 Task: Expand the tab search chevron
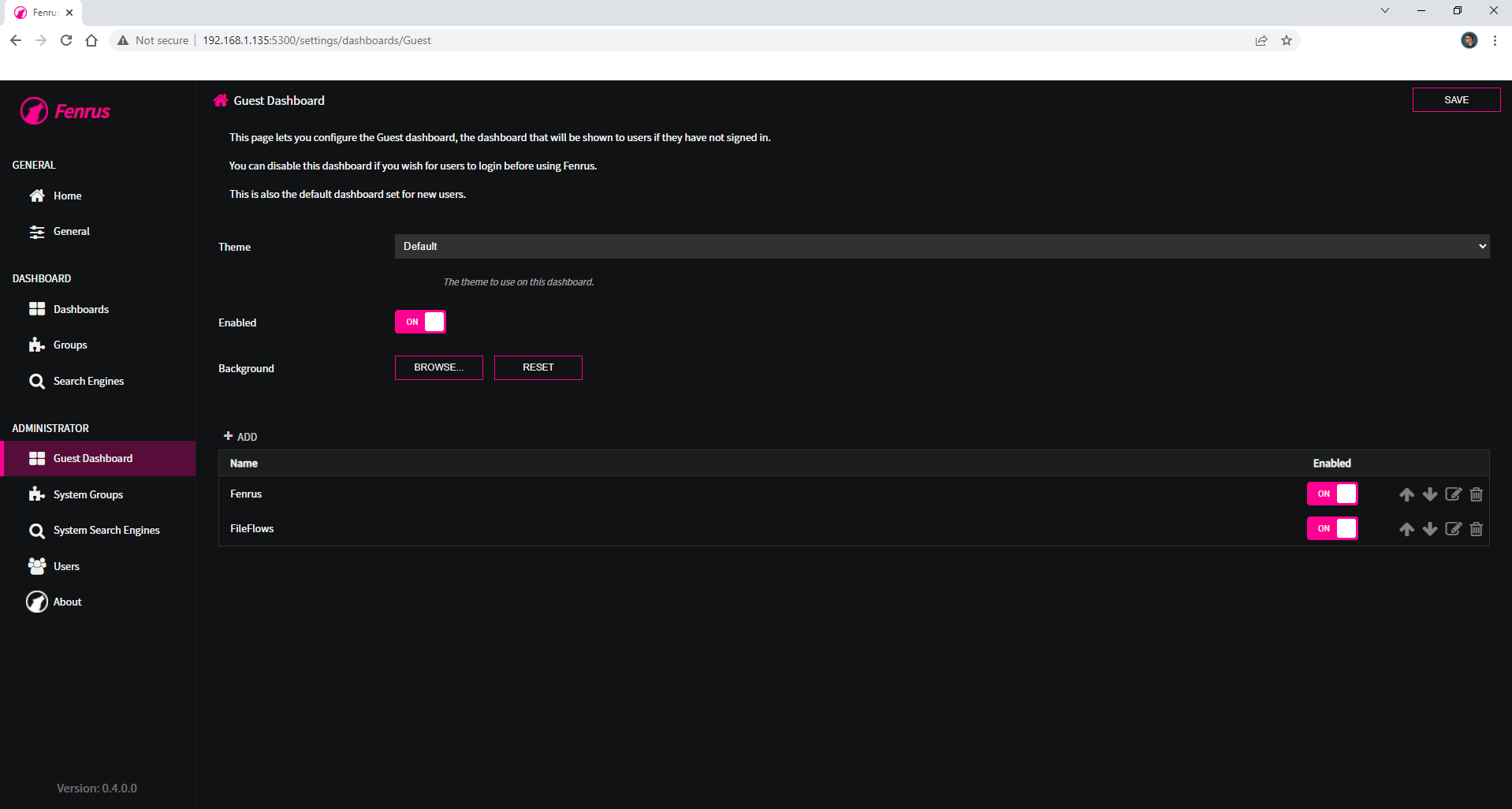1384,11
